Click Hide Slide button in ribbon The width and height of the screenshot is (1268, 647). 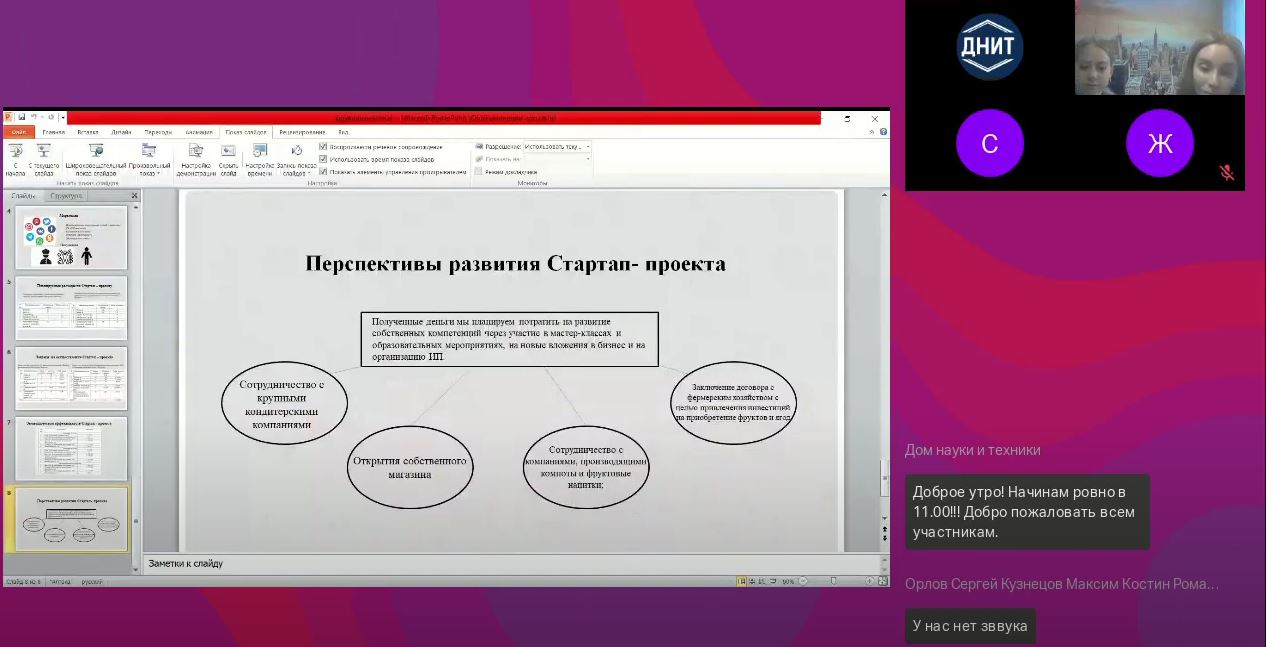[x=228, y=160]
